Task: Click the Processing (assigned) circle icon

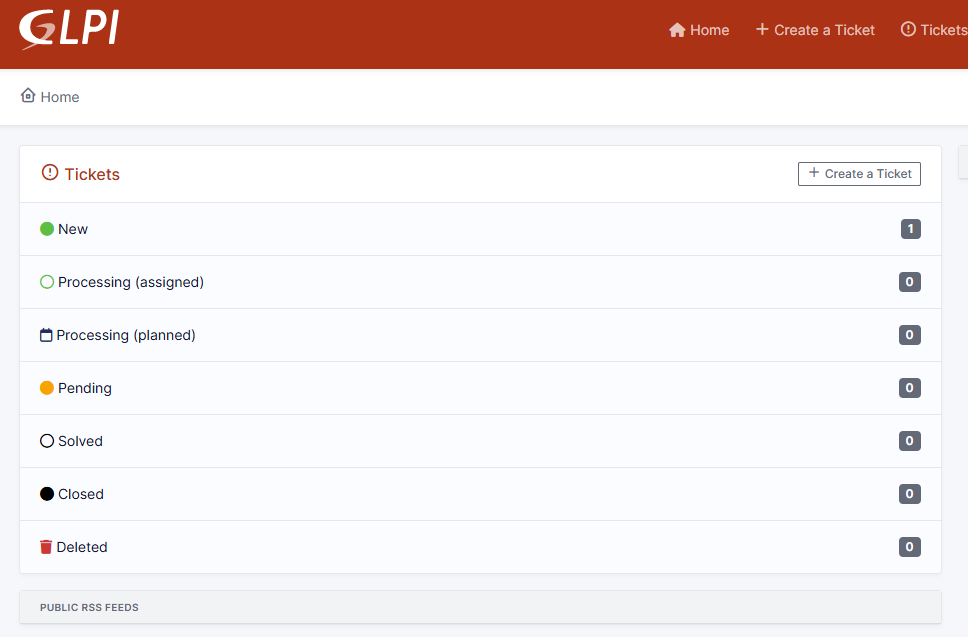Action: point(47,282)
